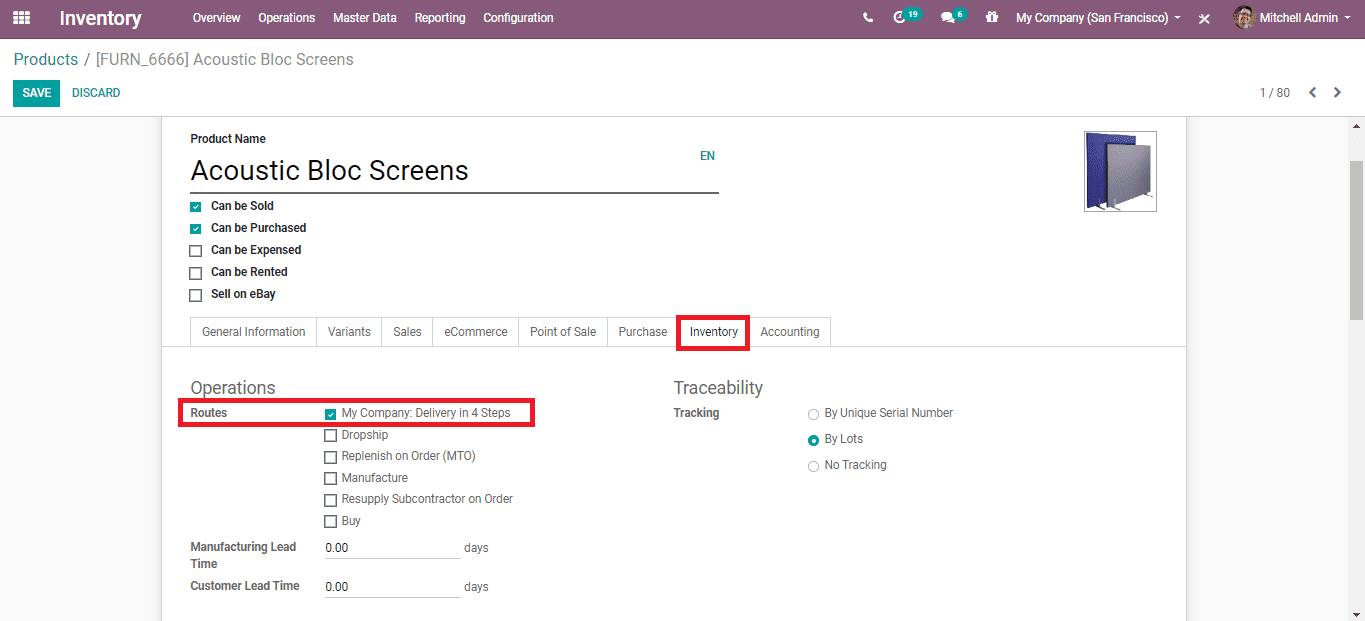
Task: Click the EN translation button
Action: [x=707, y=156]
